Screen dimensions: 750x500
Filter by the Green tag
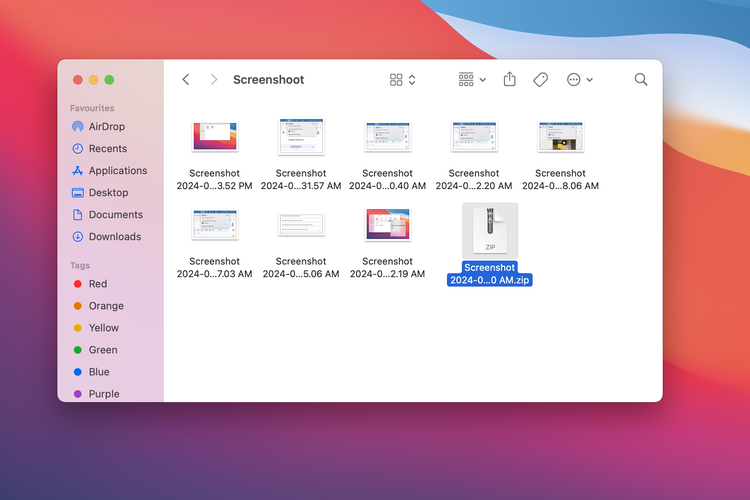102,350
